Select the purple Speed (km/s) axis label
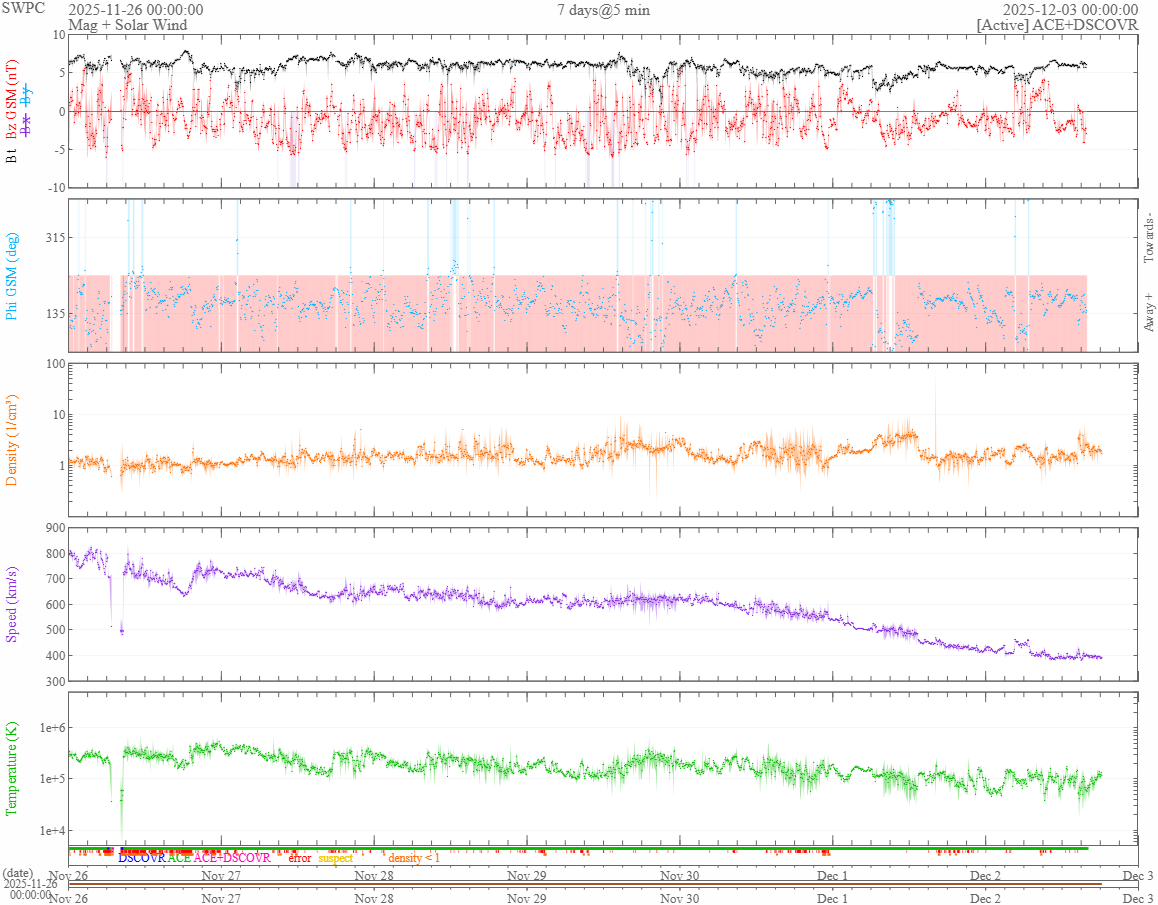This screenshot has height=905, width=1158. click(13, 604)
